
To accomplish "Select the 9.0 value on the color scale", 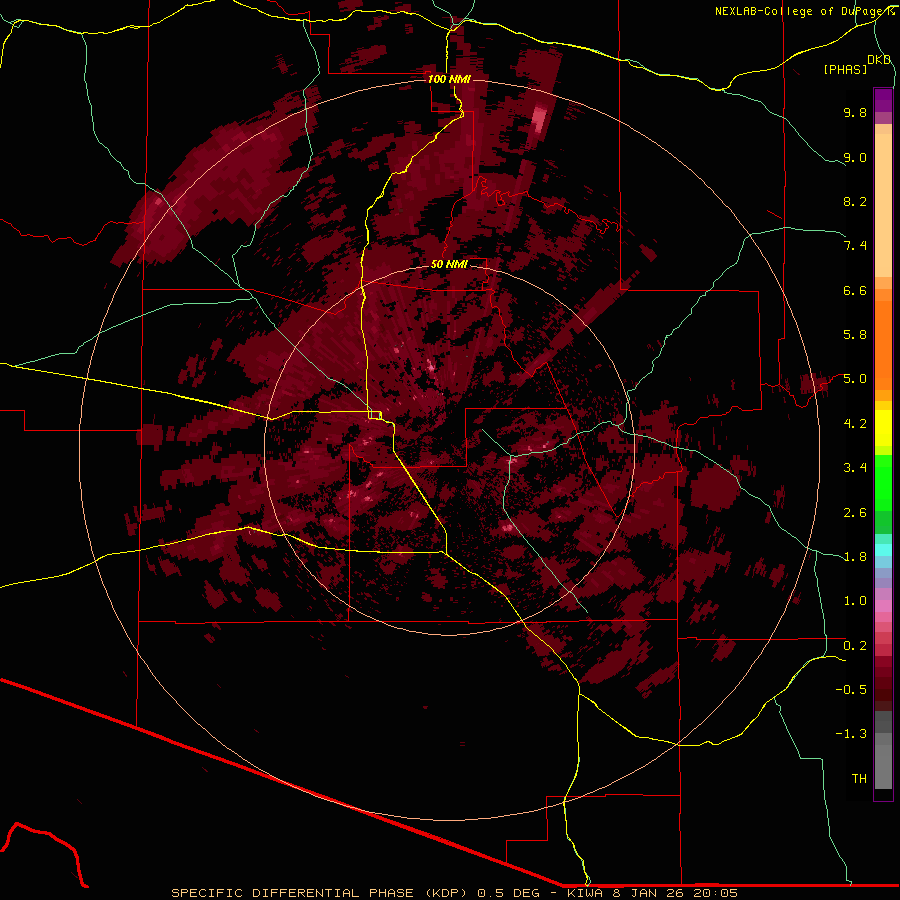I will [855, 157].
